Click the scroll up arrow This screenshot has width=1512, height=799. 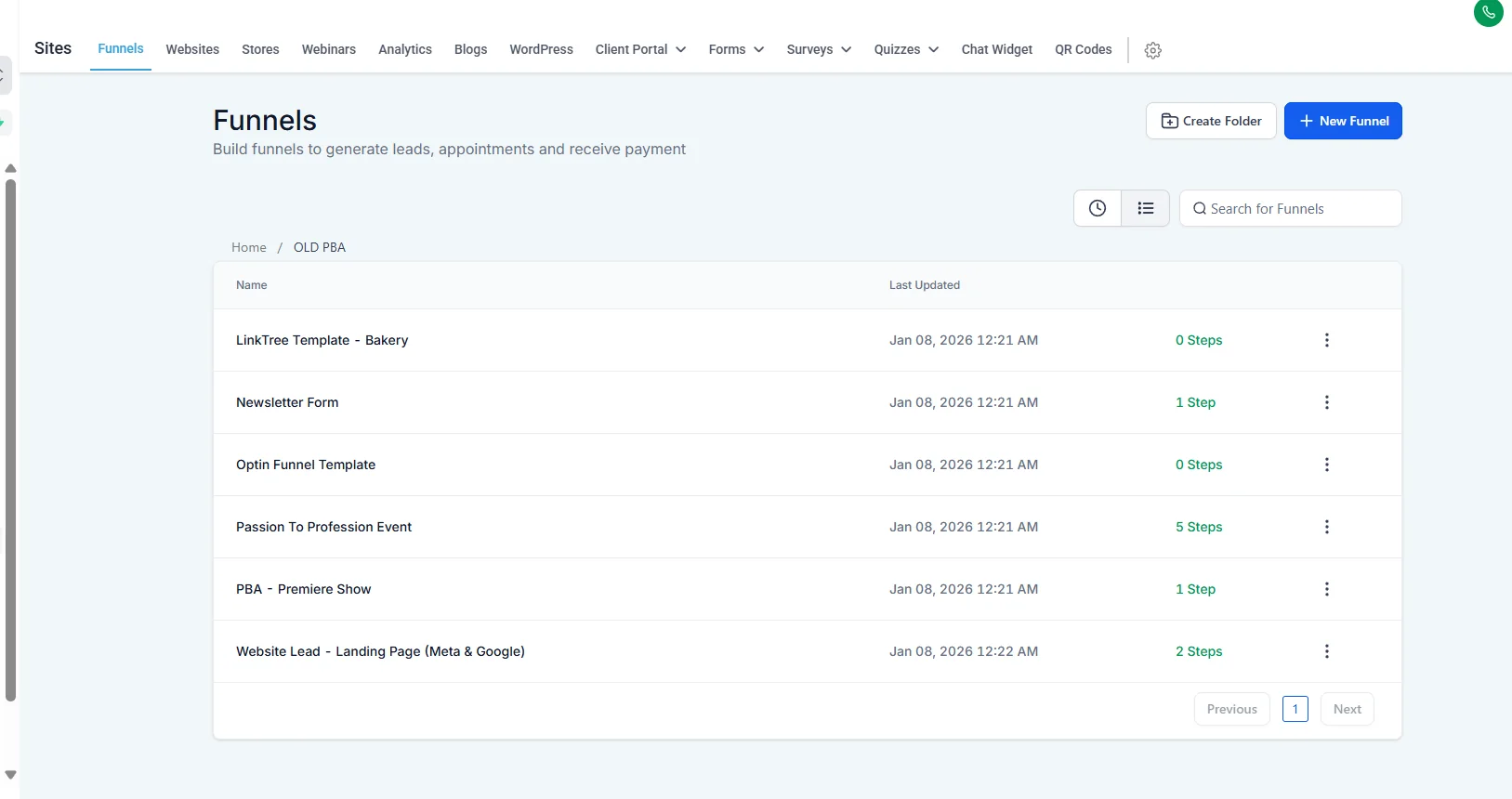pos(10,168)
